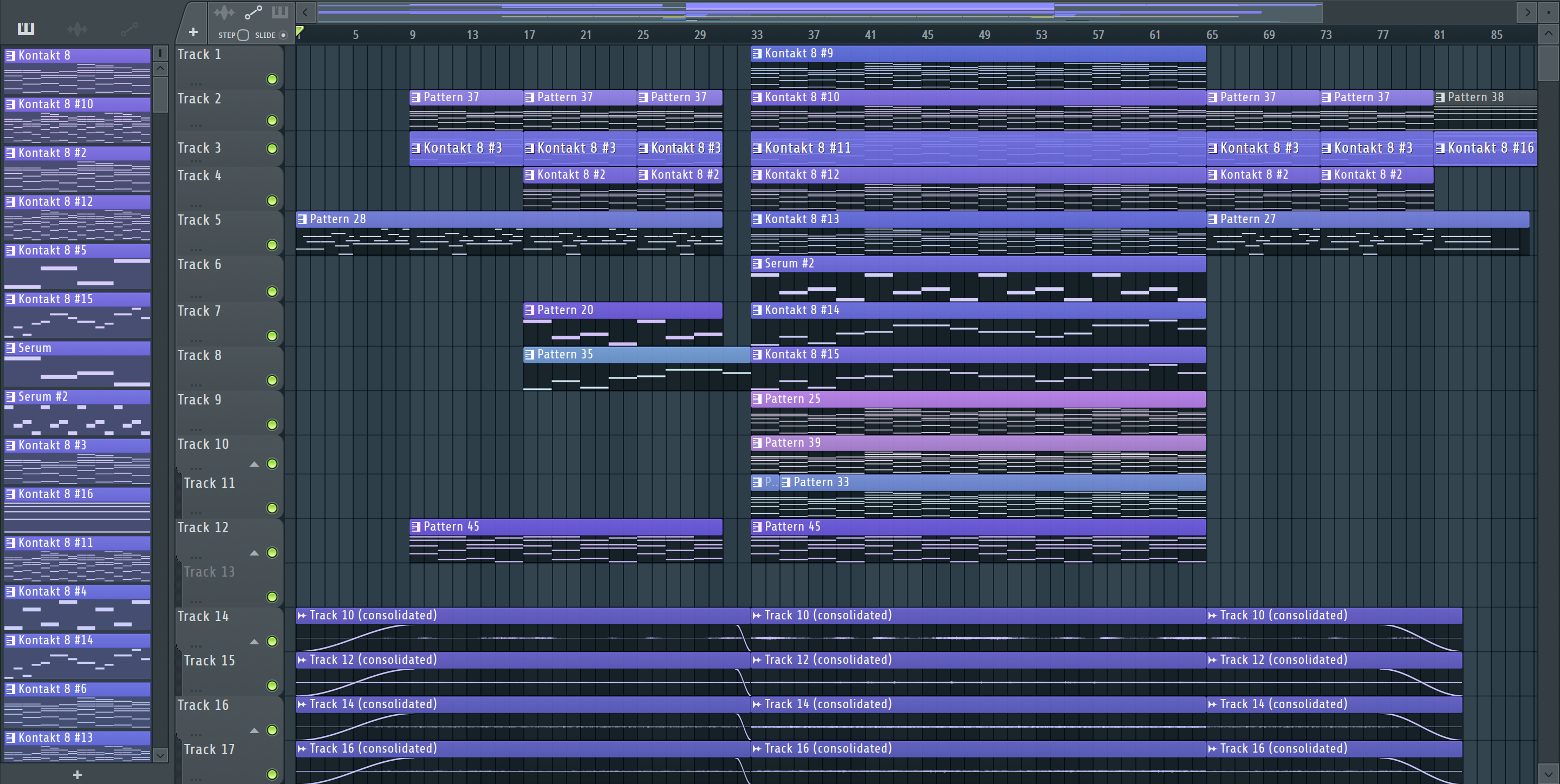Mute Track 13 with its green LED
Screen dimensions: 1560x784
point(272,597)
